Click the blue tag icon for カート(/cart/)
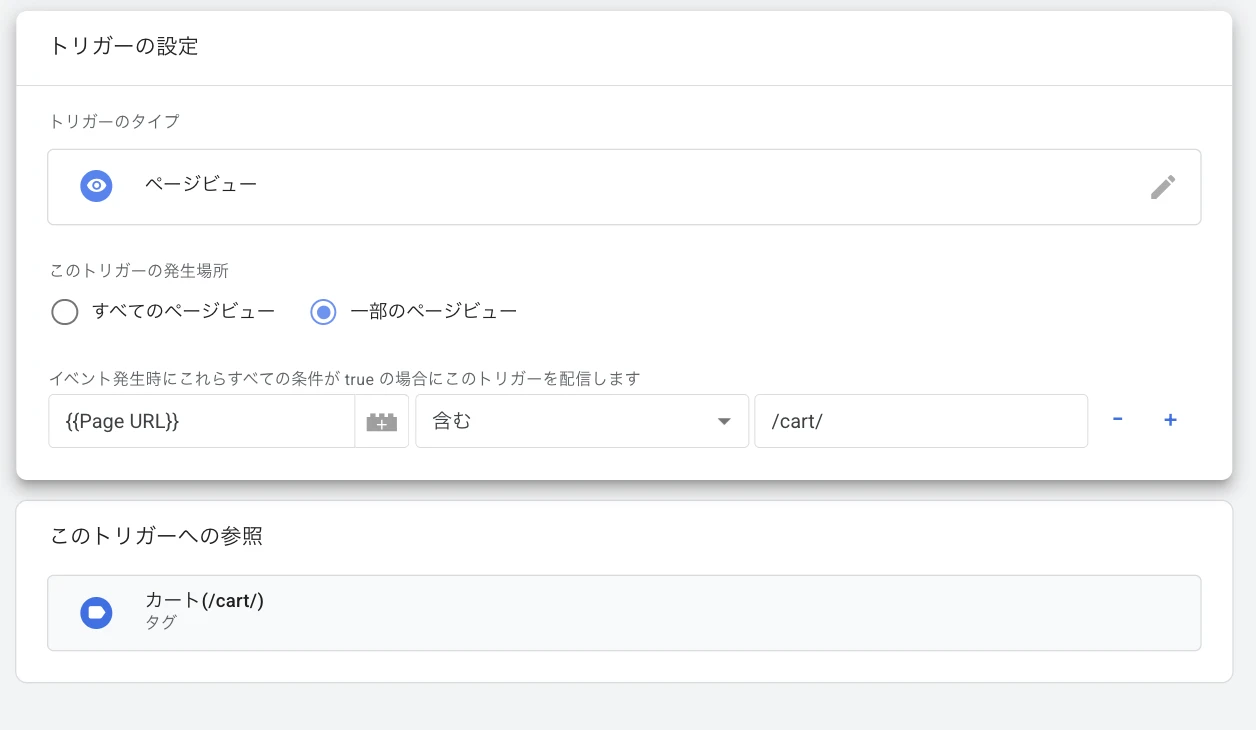The image size is (1256, 730). coord(96,612)
